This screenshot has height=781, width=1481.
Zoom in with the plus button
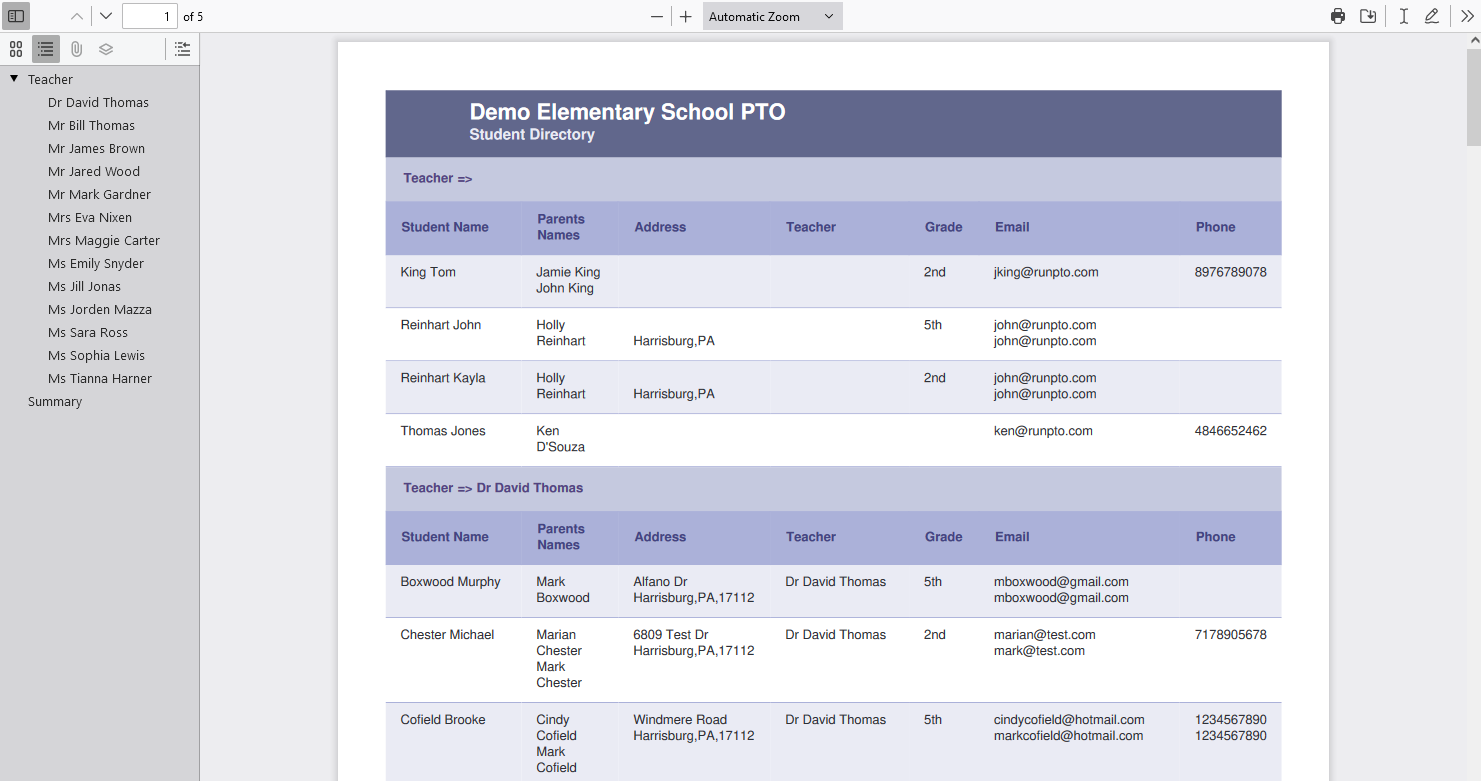coord(685,16)
